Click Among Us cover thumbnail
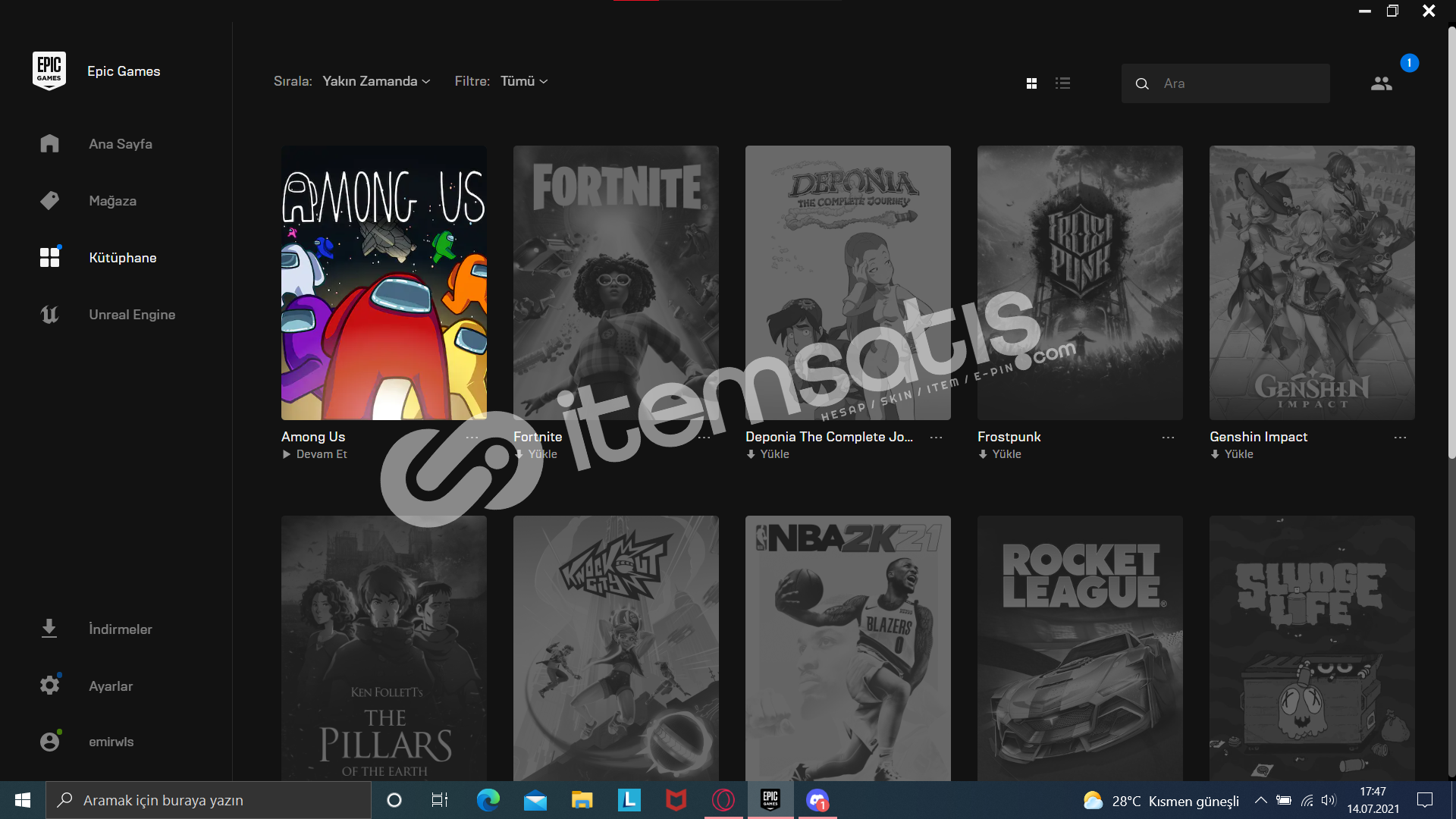The width and height of the screenshot is (1456, 819). 384,283
